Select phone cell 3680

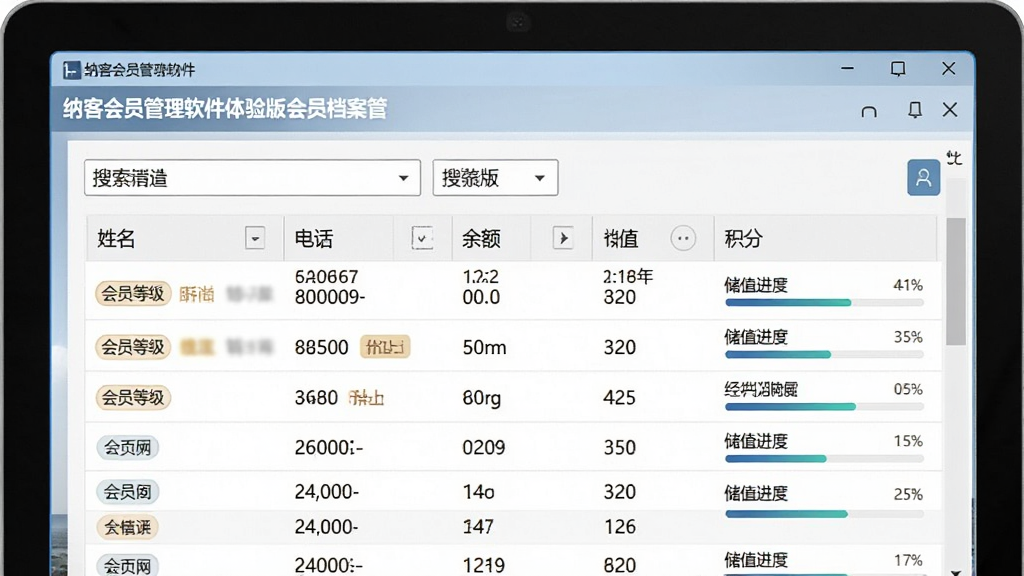[x=316, y=397]
